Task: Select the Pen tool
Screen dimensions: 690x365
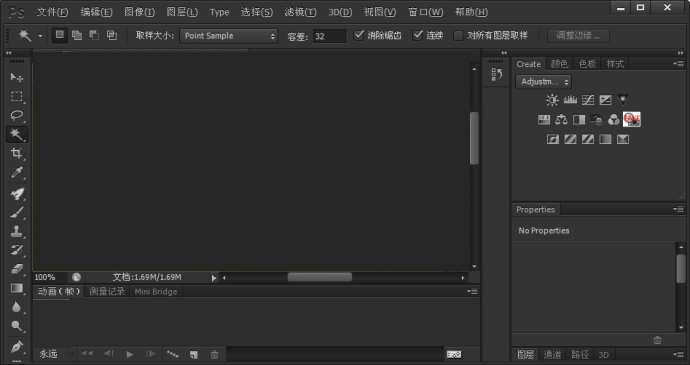Action: (17, 347)
